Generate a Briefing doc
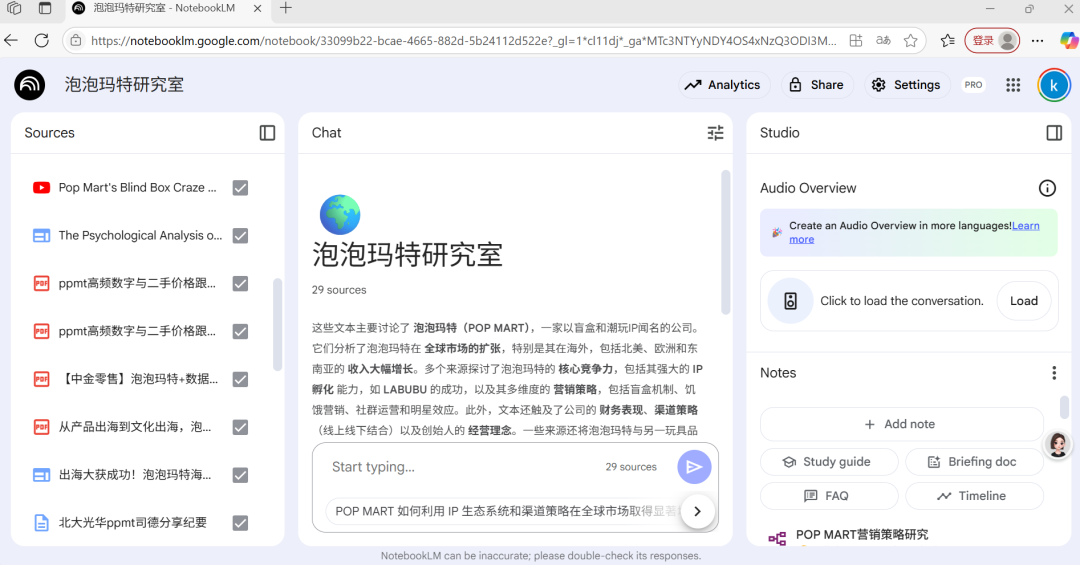This screenshot has width=1080, height=565. tap(974, 462)
